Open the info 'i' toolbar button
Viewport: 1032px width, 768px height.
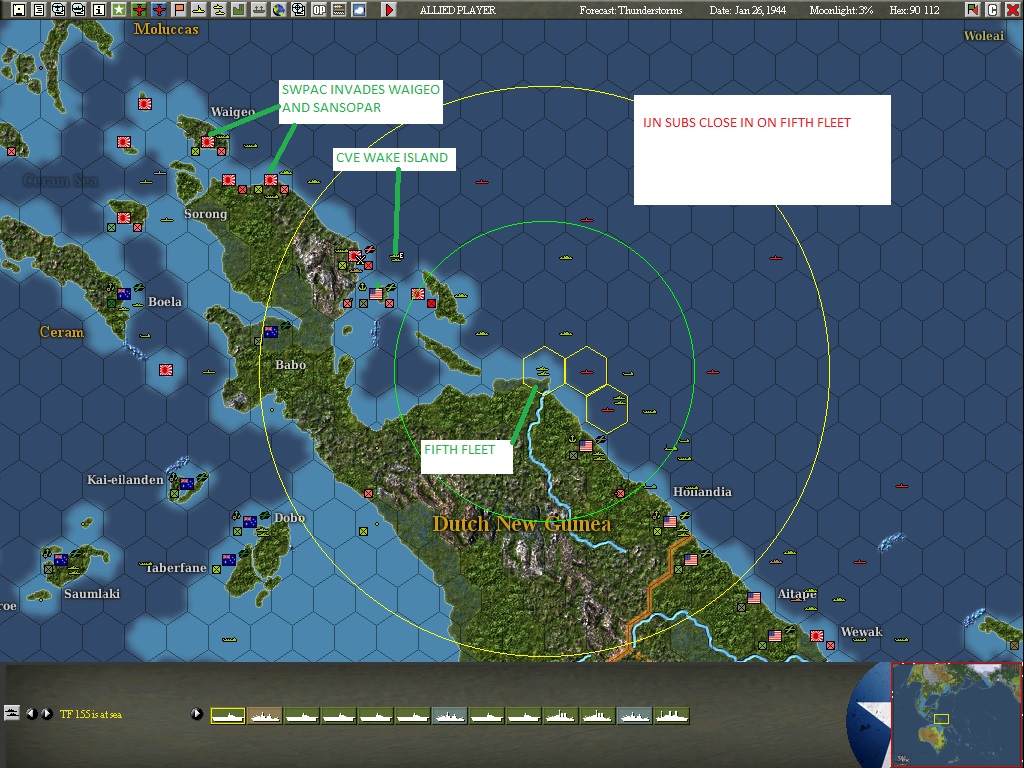(98, 10)
